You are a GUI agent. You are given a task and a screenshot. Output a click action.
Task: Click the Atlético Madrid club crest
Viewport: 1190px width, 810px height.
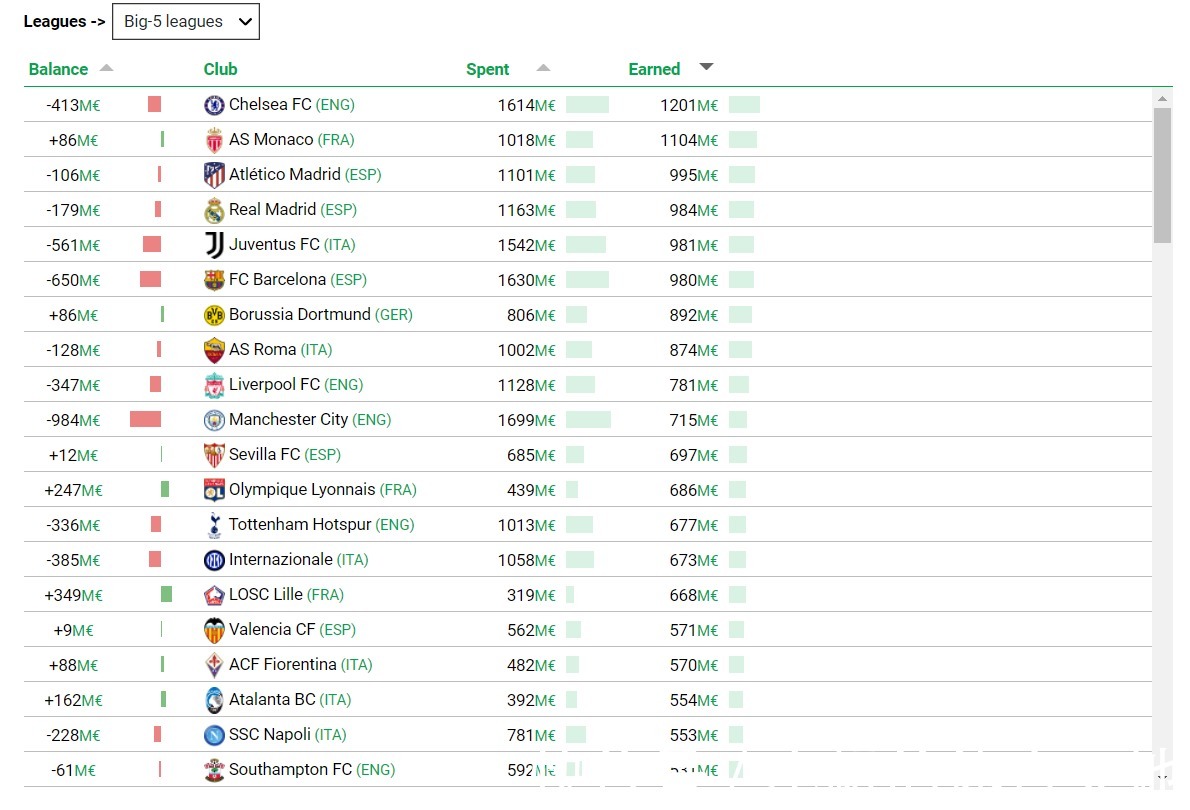tap(214, 175)
